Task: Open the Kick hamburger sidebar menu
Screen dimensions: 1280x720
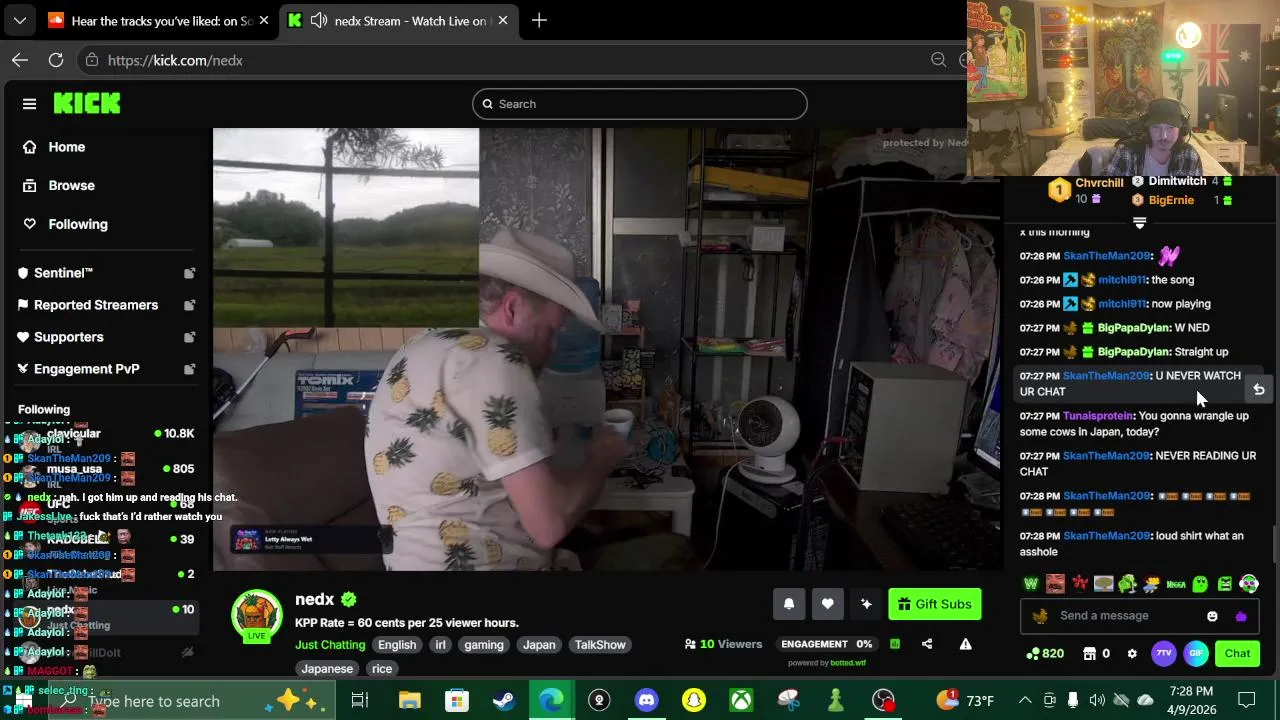Action: pos(29,104)
